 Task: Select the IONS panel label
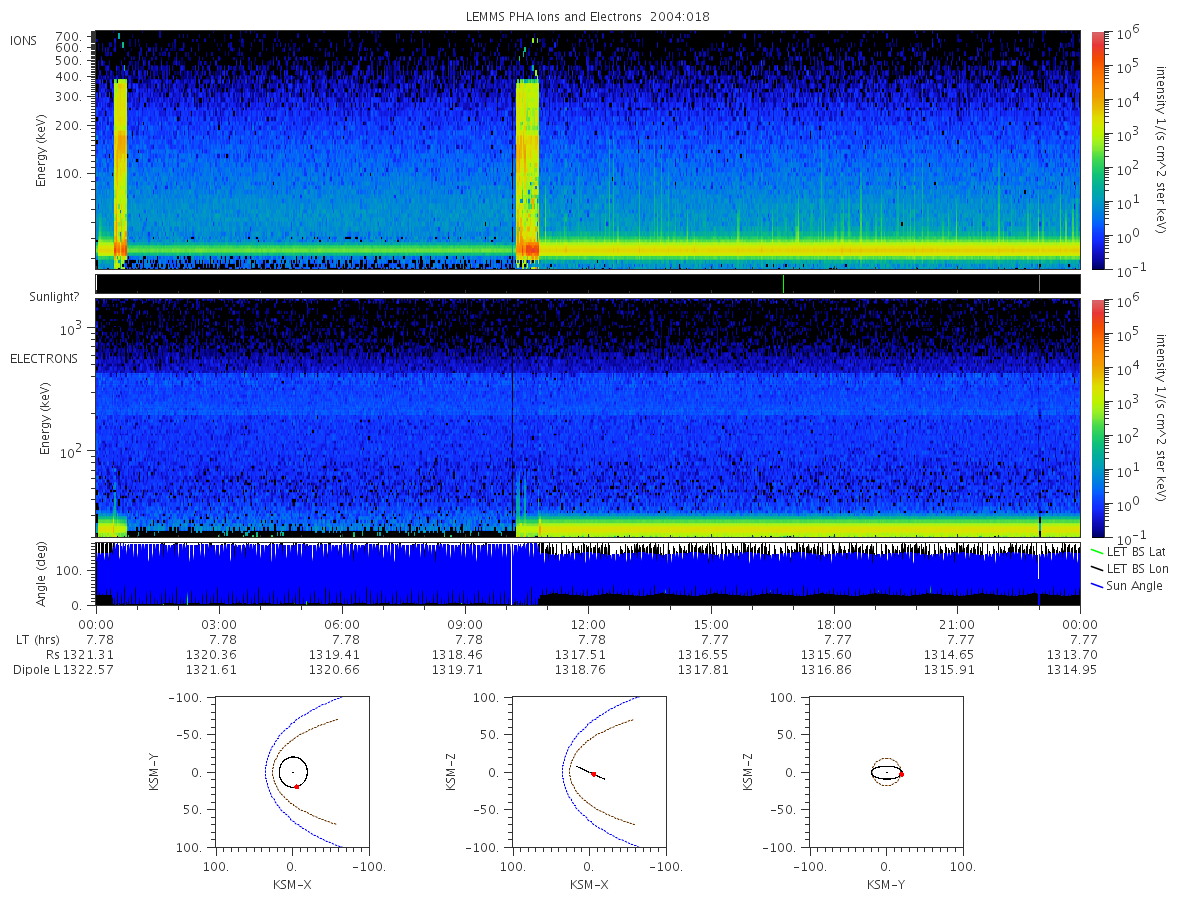(25, 41)
